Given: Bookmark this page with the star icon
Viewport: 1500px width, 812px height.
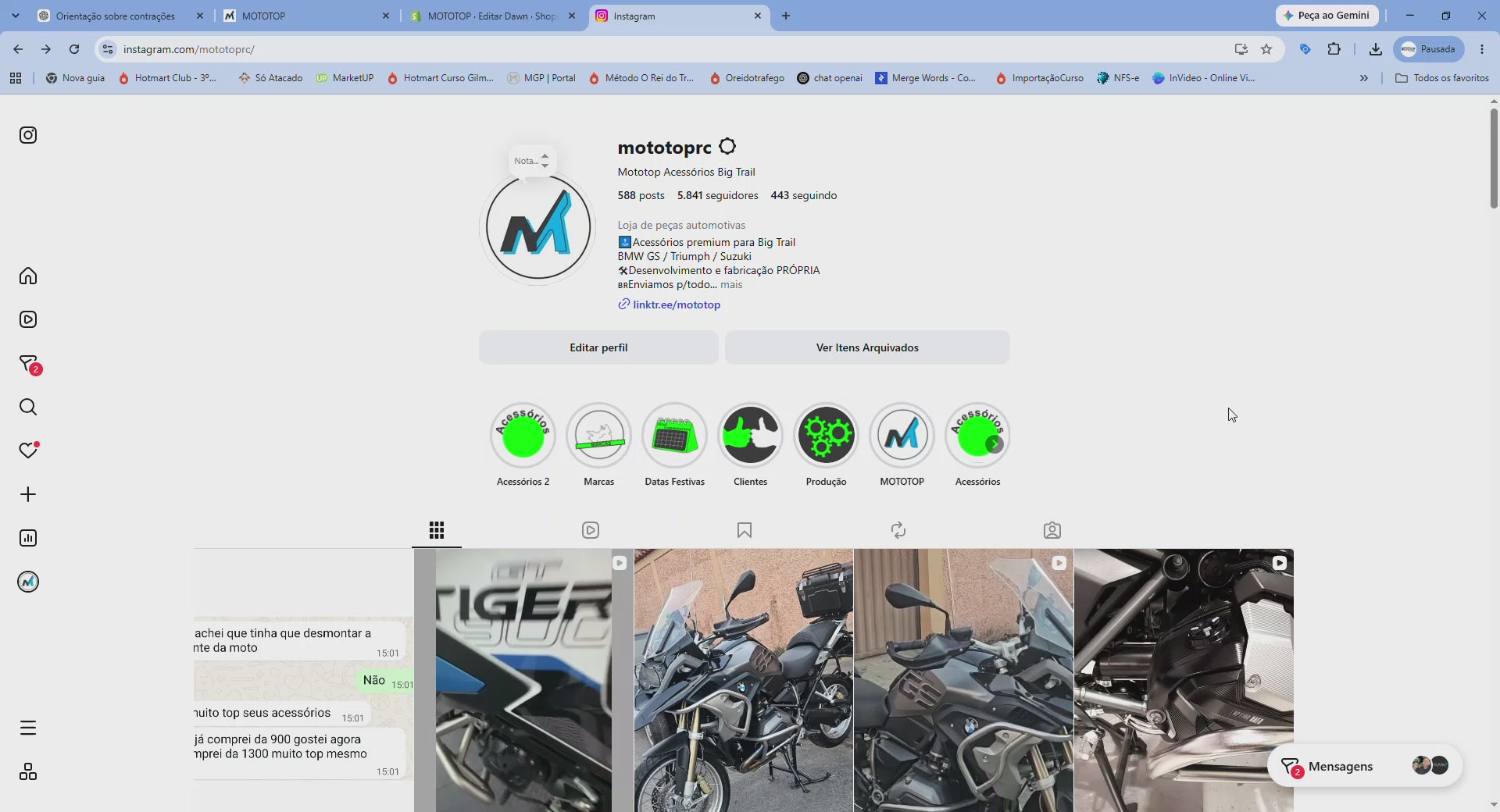Looking at the screenshot, I should [1266, 49].
